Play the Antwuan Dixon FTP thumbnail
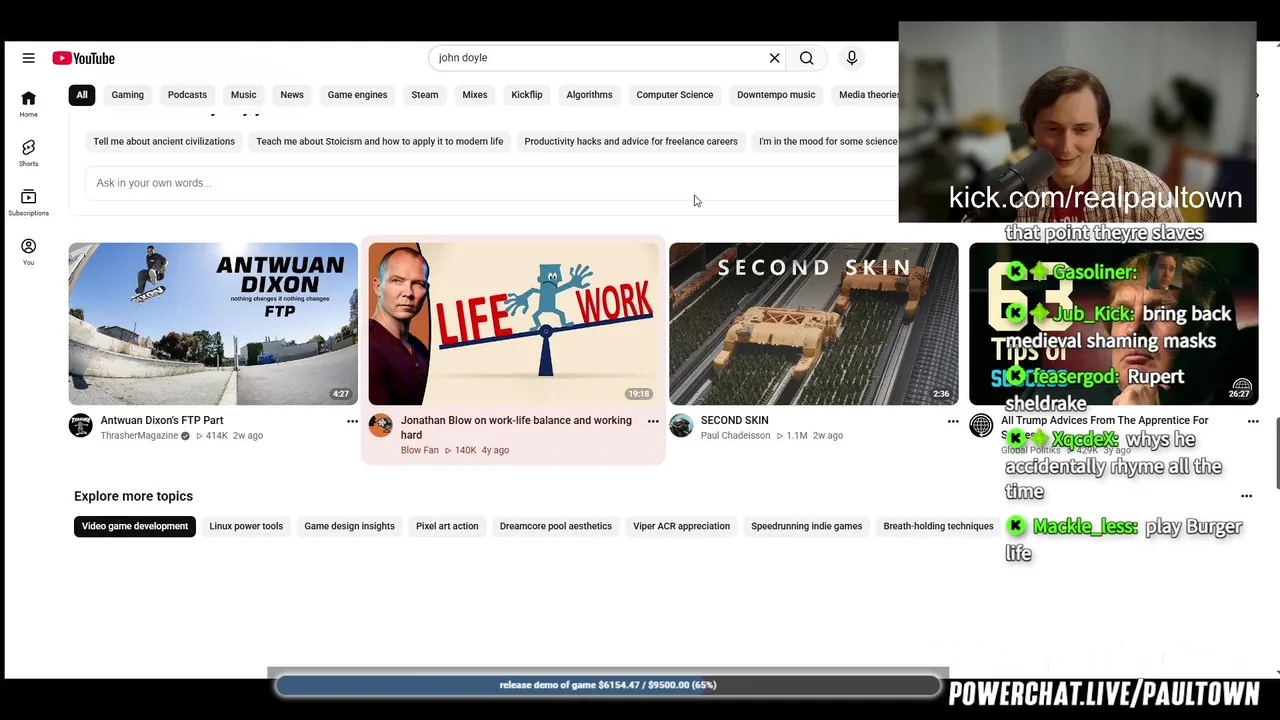Screen dimensions: 1280x720 (x=213, y=324)
